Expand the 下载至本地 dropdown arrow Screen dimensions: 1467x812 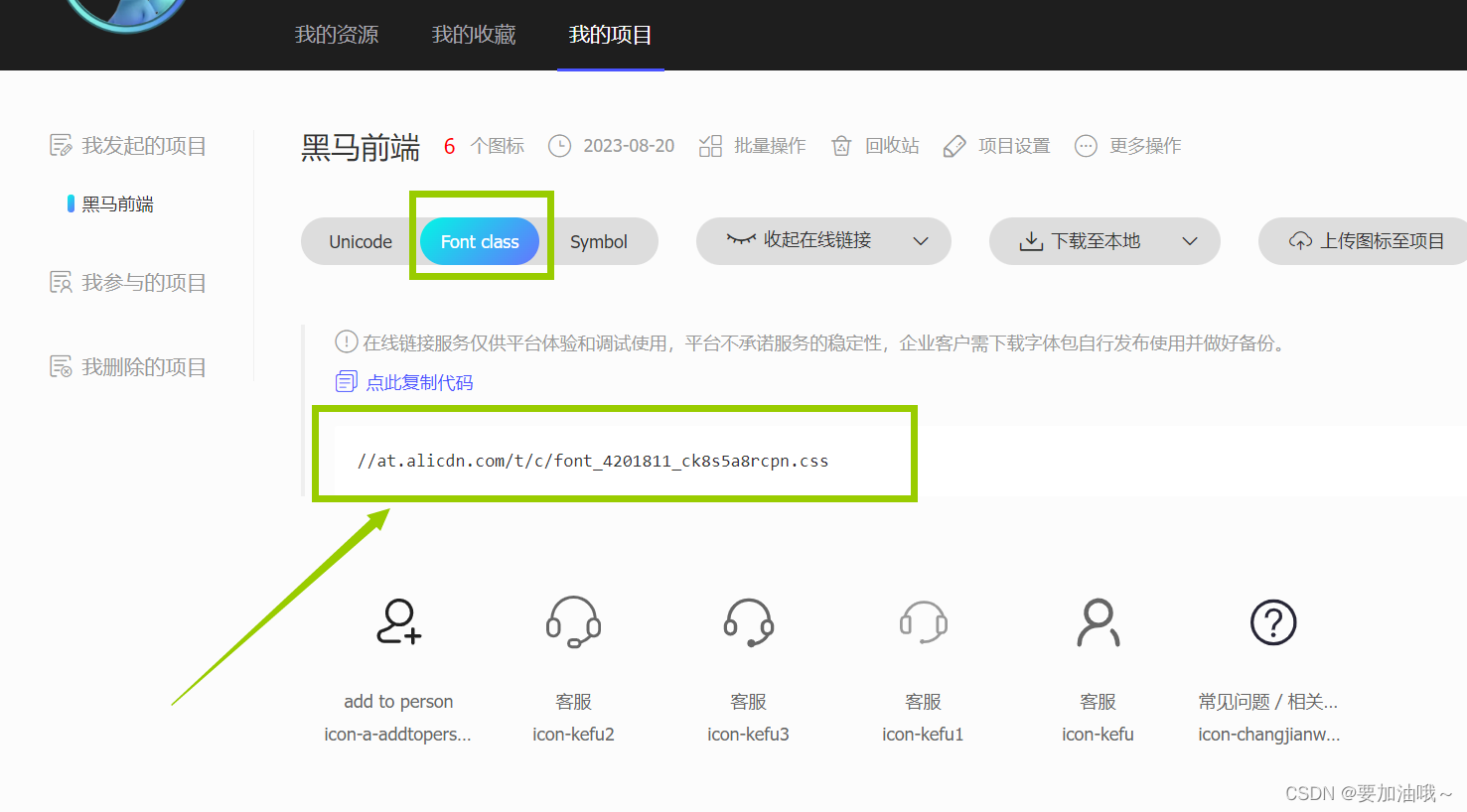click(x=1190, y=241)
